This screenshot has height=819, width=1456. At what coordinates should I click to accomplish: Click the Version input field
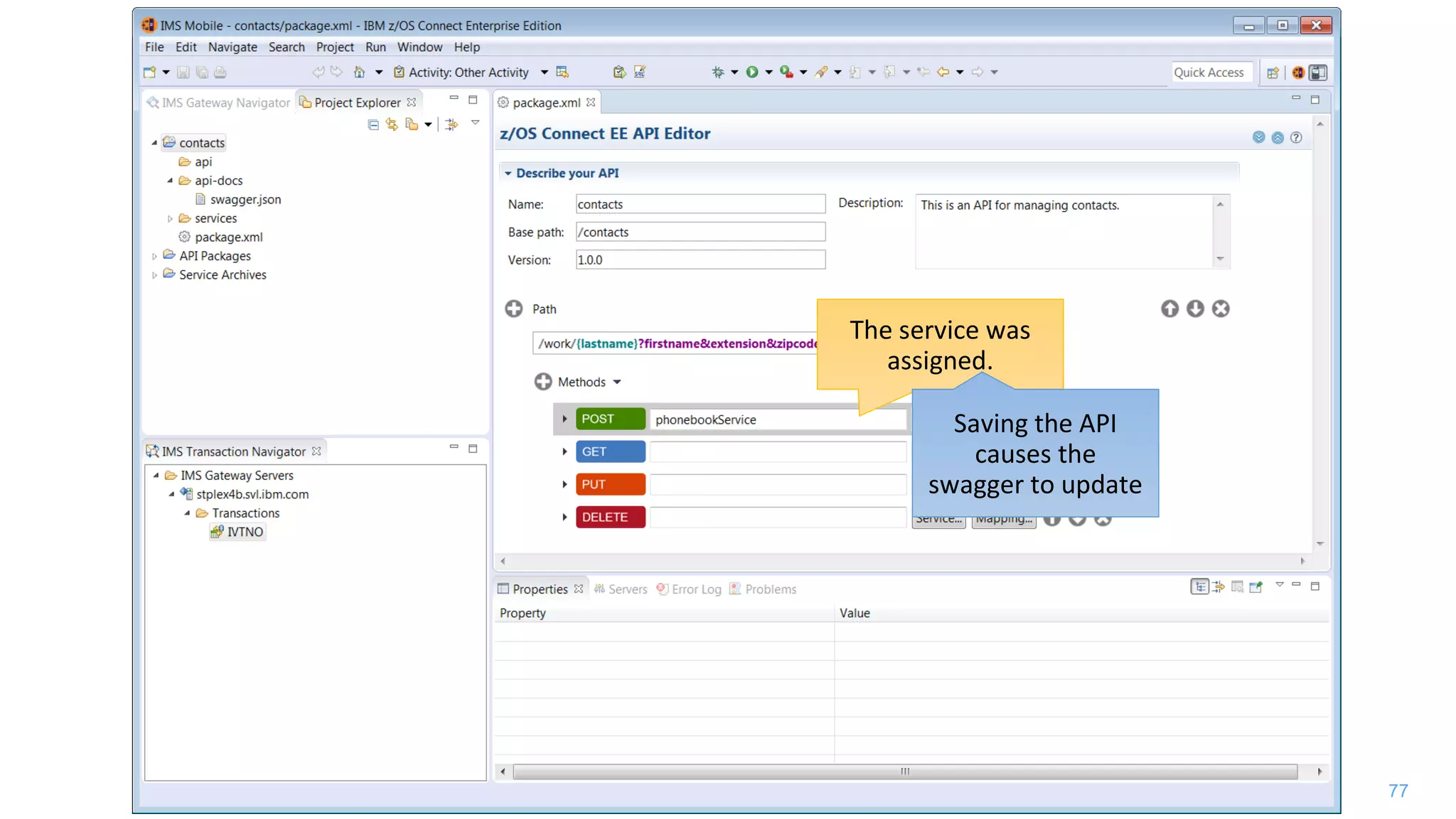pyautogui.click(x=700, y=259)
